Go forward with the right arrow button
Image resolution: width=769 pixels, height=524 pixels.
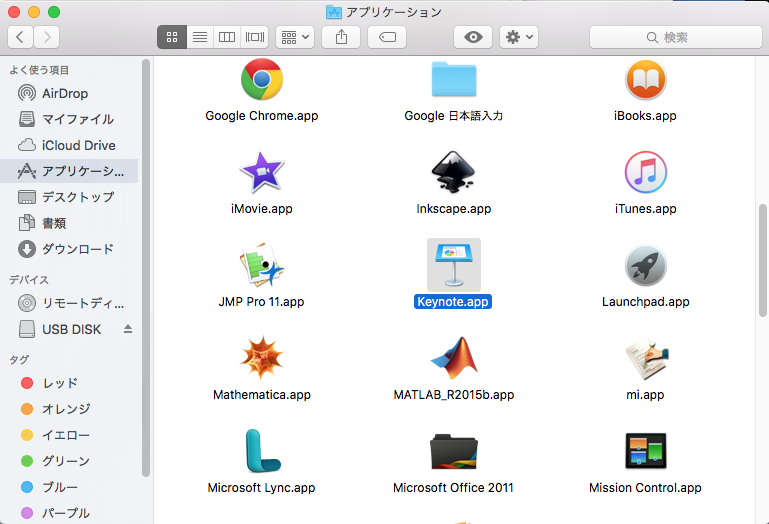tap(47, 37)
